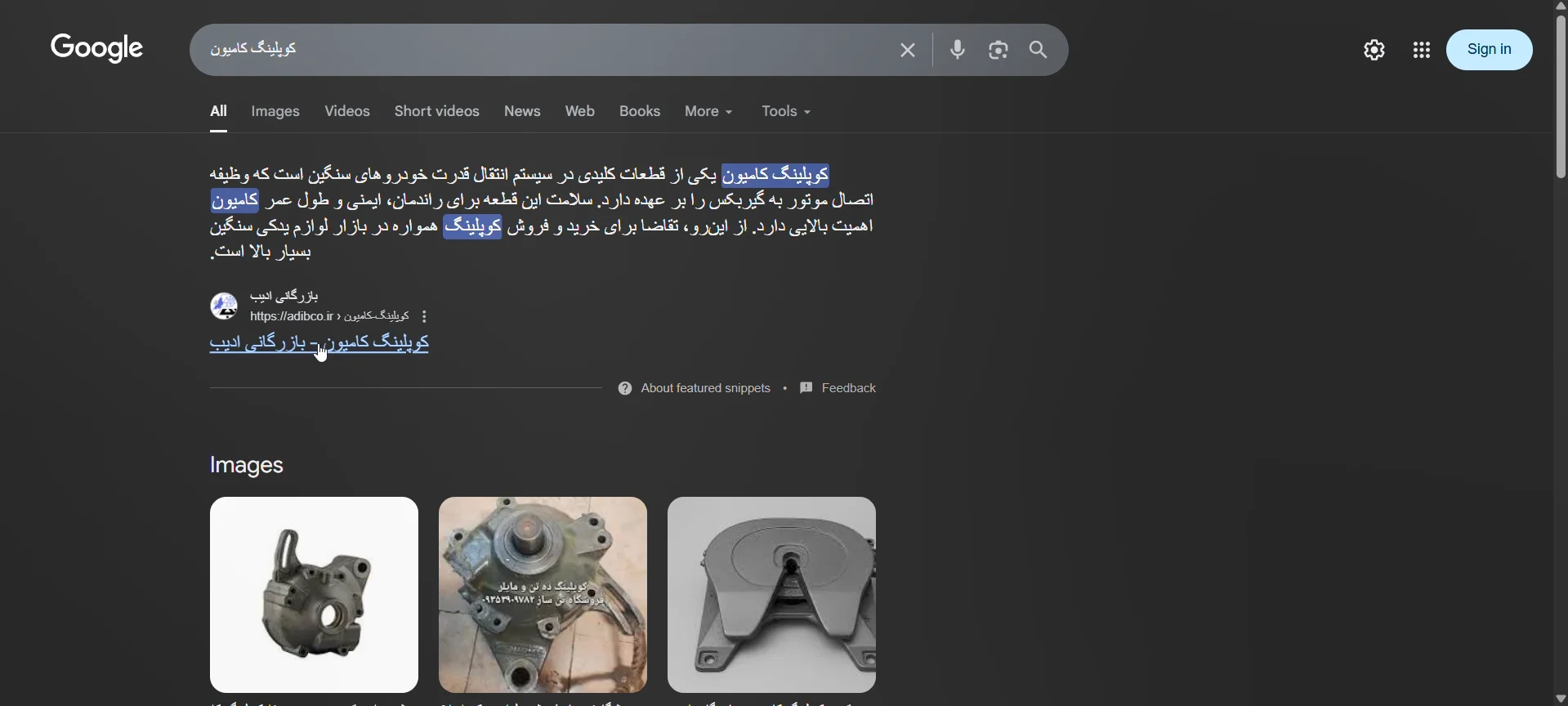Expand the Tools dropdown

tap(787, 112)
